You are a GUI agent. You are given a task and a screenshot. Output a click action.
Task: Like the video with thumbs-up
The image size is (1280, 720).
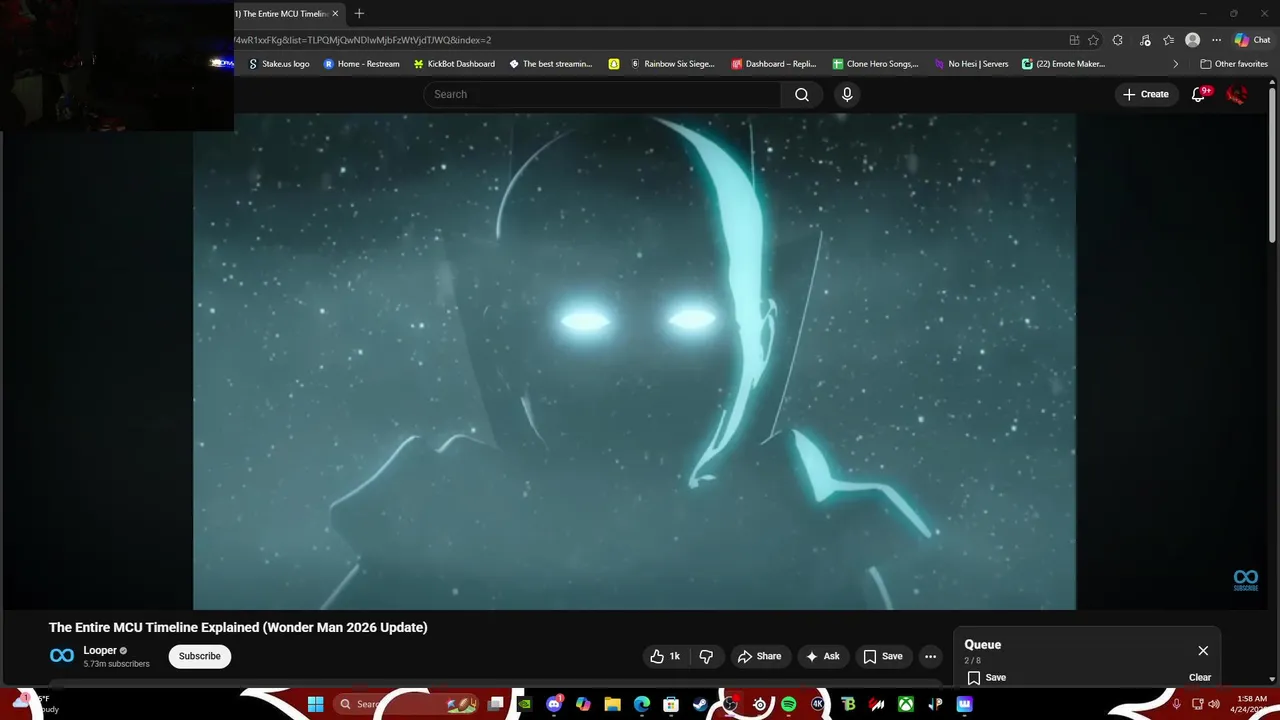[x=665, y=656]
